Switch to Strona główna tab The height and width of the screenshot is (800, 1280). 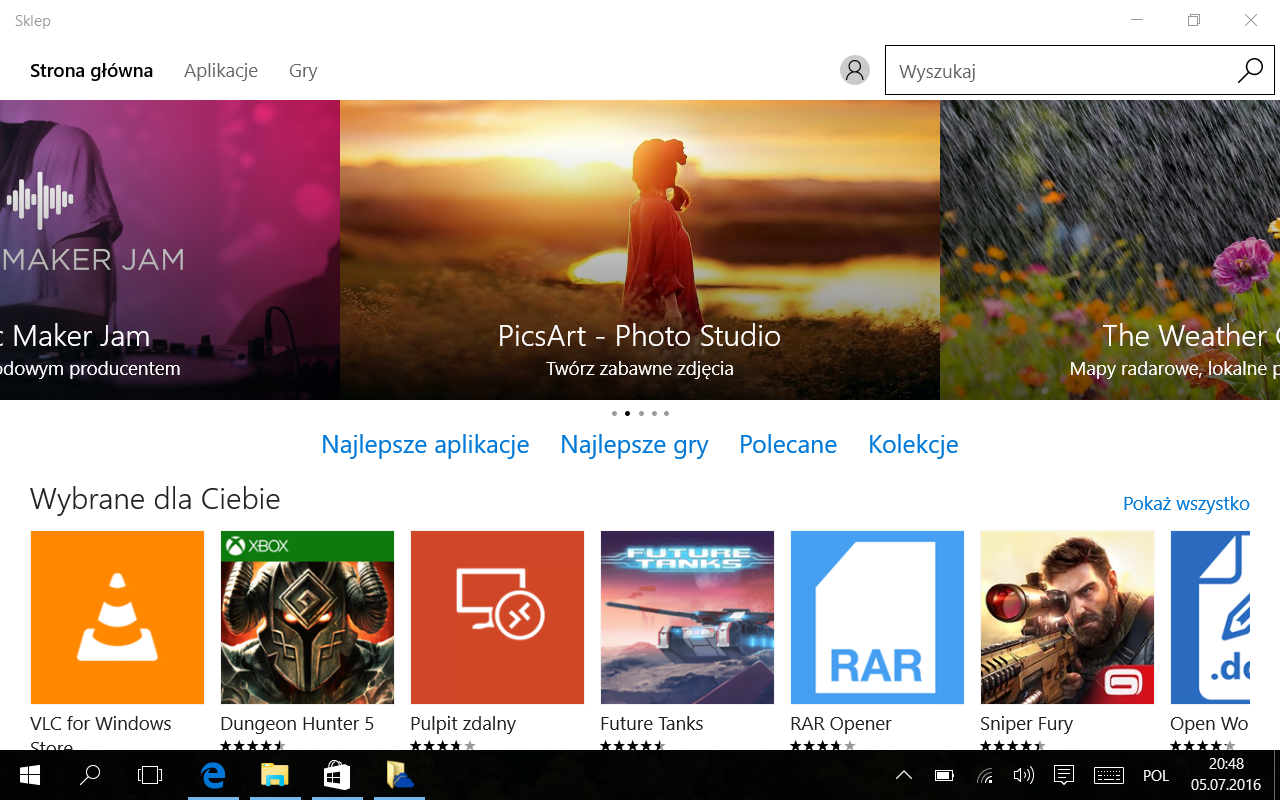[91, 71]
